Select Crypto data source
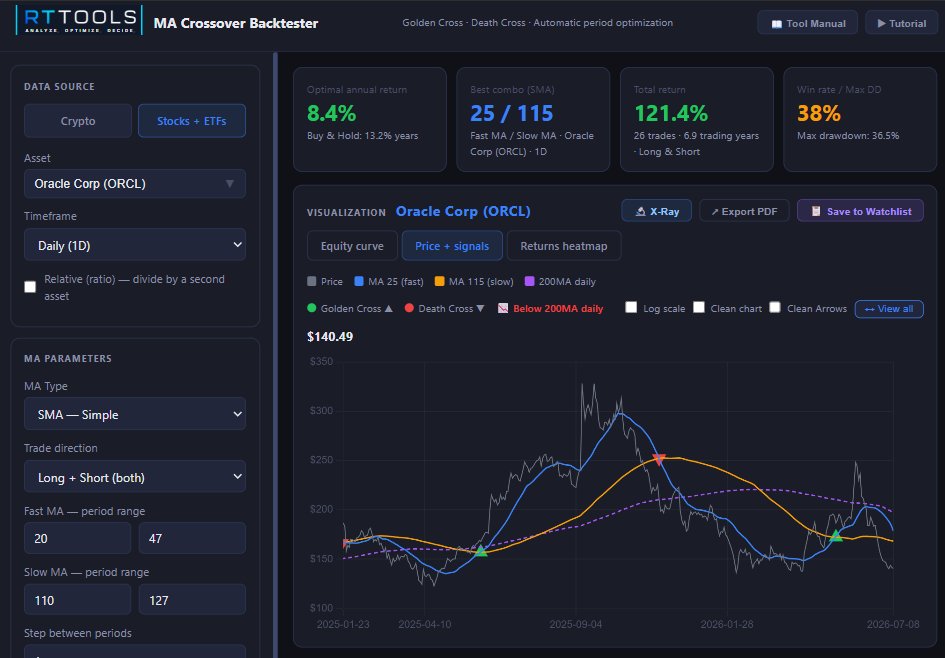Viewport: 945px width, 658px height. point(78,121)
